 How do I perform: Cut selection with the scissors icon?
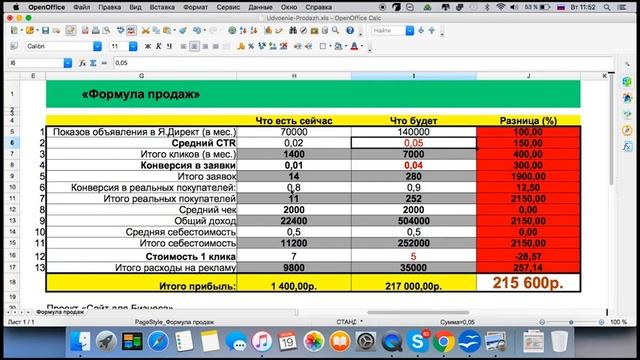tap(145, 31)
